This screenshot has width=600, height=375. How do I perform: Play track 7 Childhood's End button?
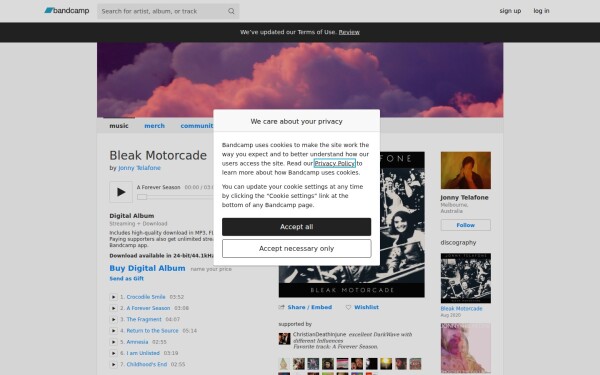click(114, 364)
